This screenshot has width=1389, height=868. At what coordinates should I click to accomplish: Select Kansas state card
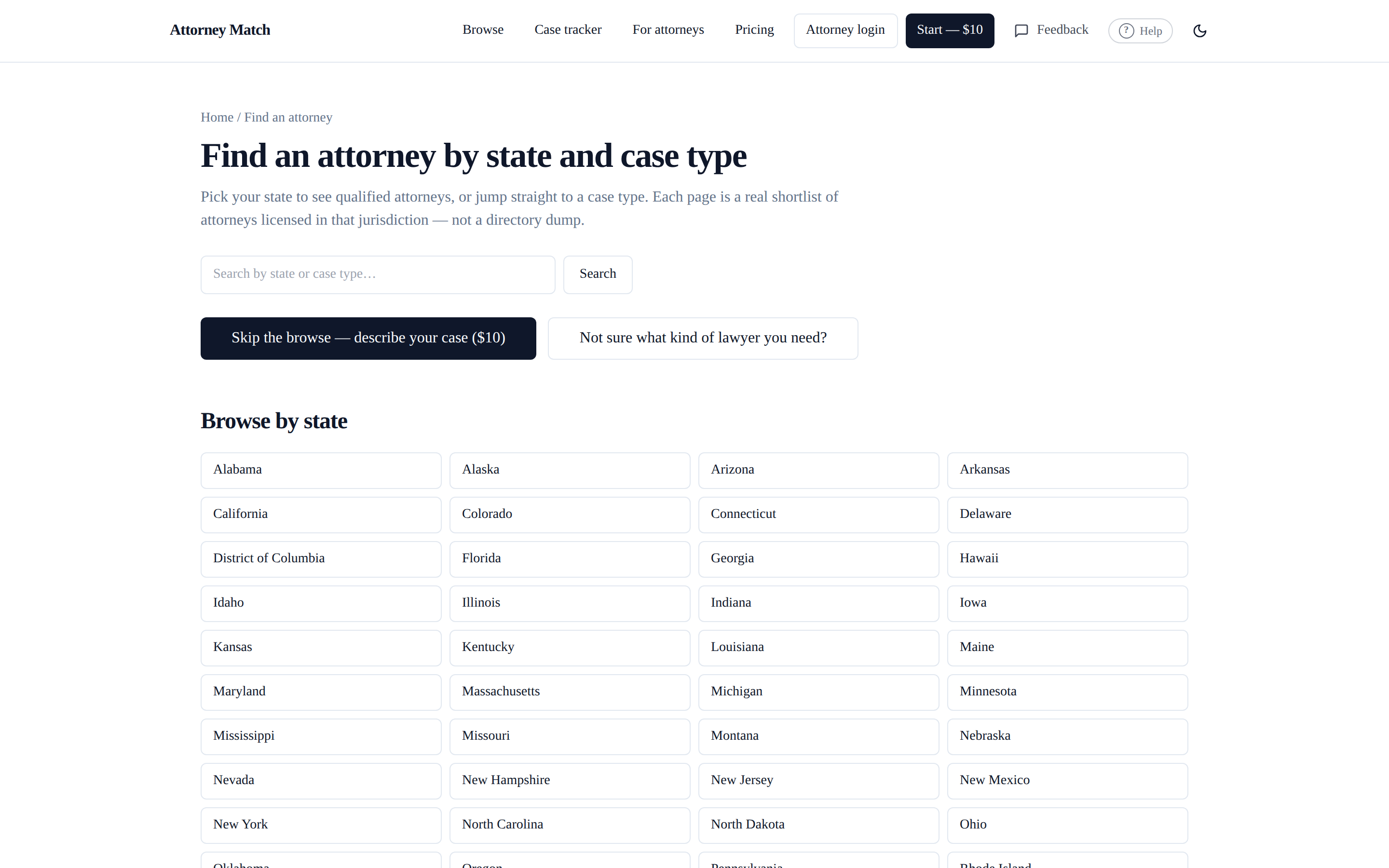[321, 648]
